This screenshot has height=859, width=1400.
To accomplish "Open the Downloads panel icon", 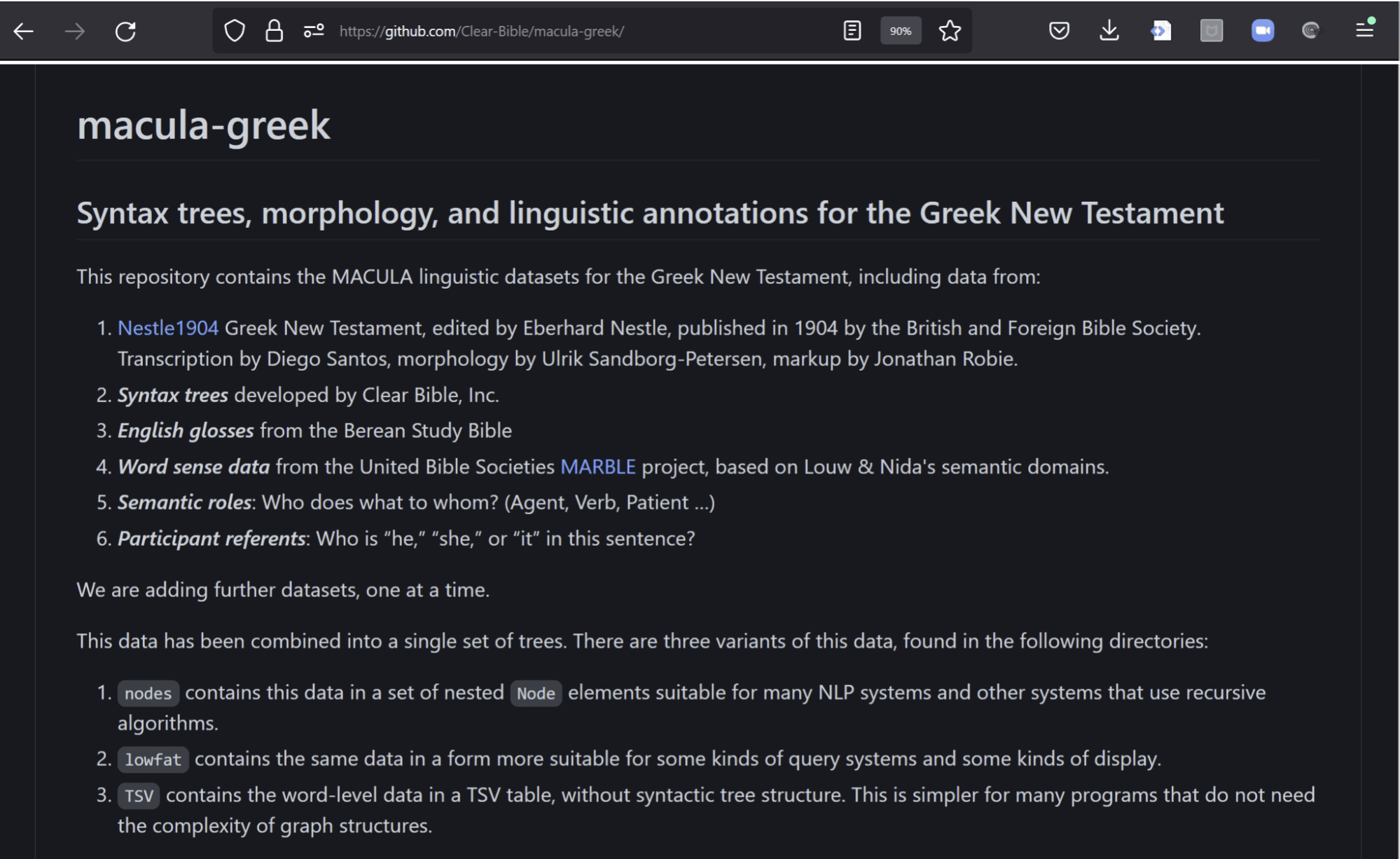I will point(1111,30).
